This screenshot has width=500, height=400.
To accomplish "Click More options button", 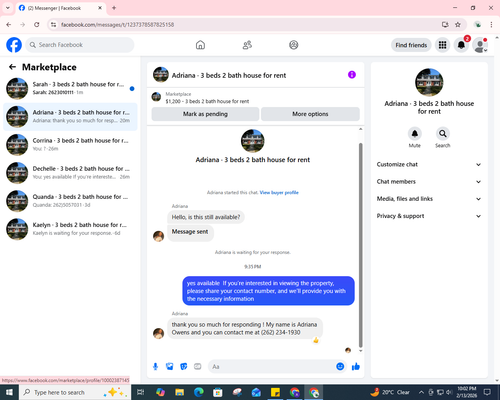I will point(310,114).
